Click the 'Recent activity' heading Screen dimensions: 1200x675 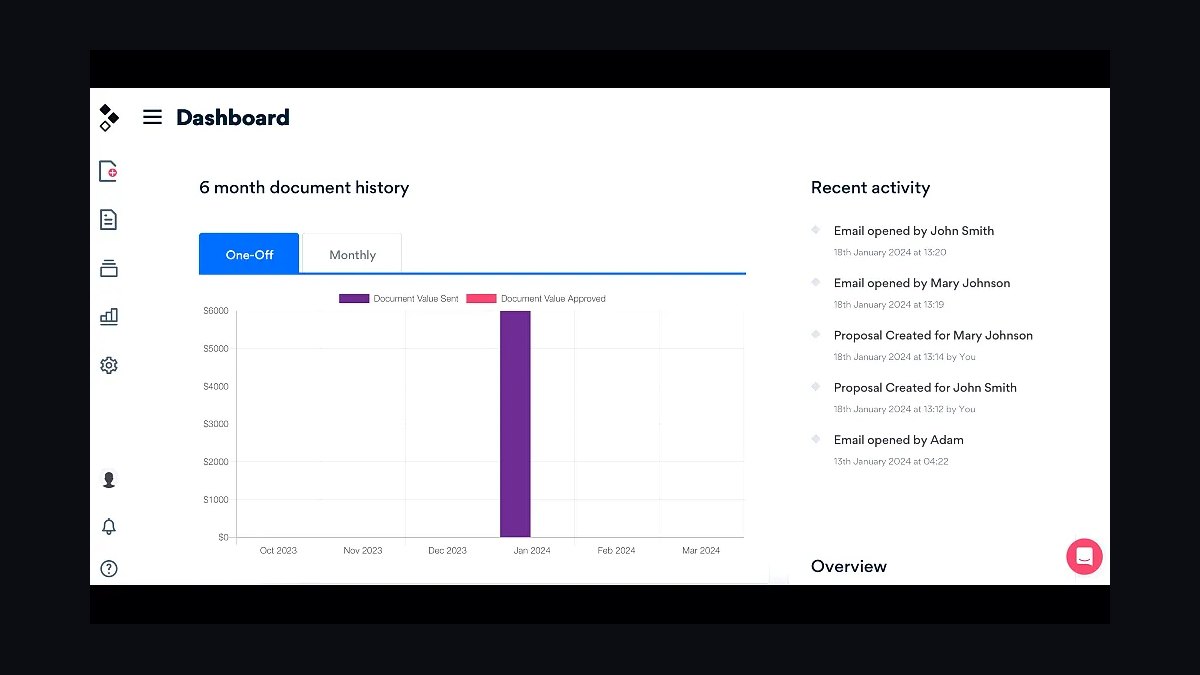(870, 188)
